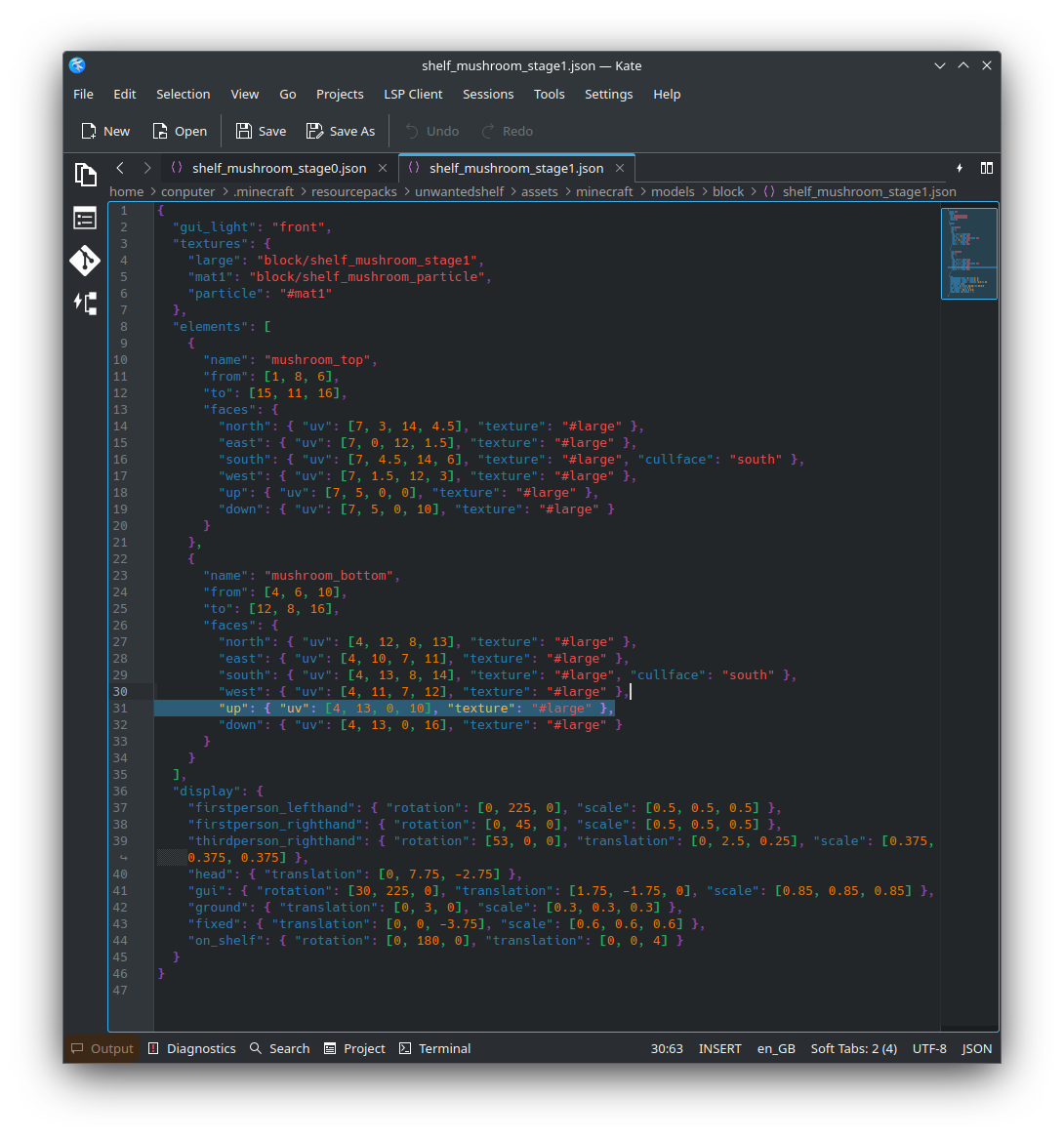
Task: Open the UTF-8 encoding dropdown
Action: coord(929,1048)
